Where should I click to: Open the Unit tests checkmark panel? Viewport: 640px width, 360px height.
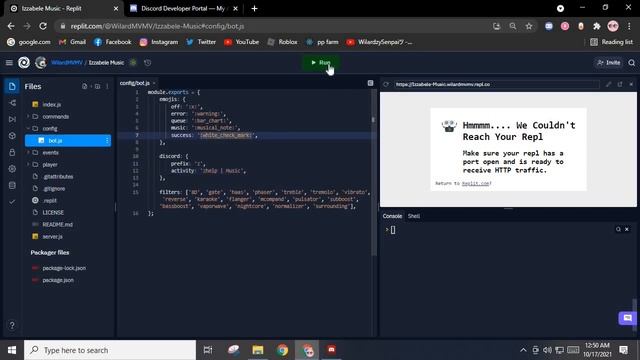[12, 202]
